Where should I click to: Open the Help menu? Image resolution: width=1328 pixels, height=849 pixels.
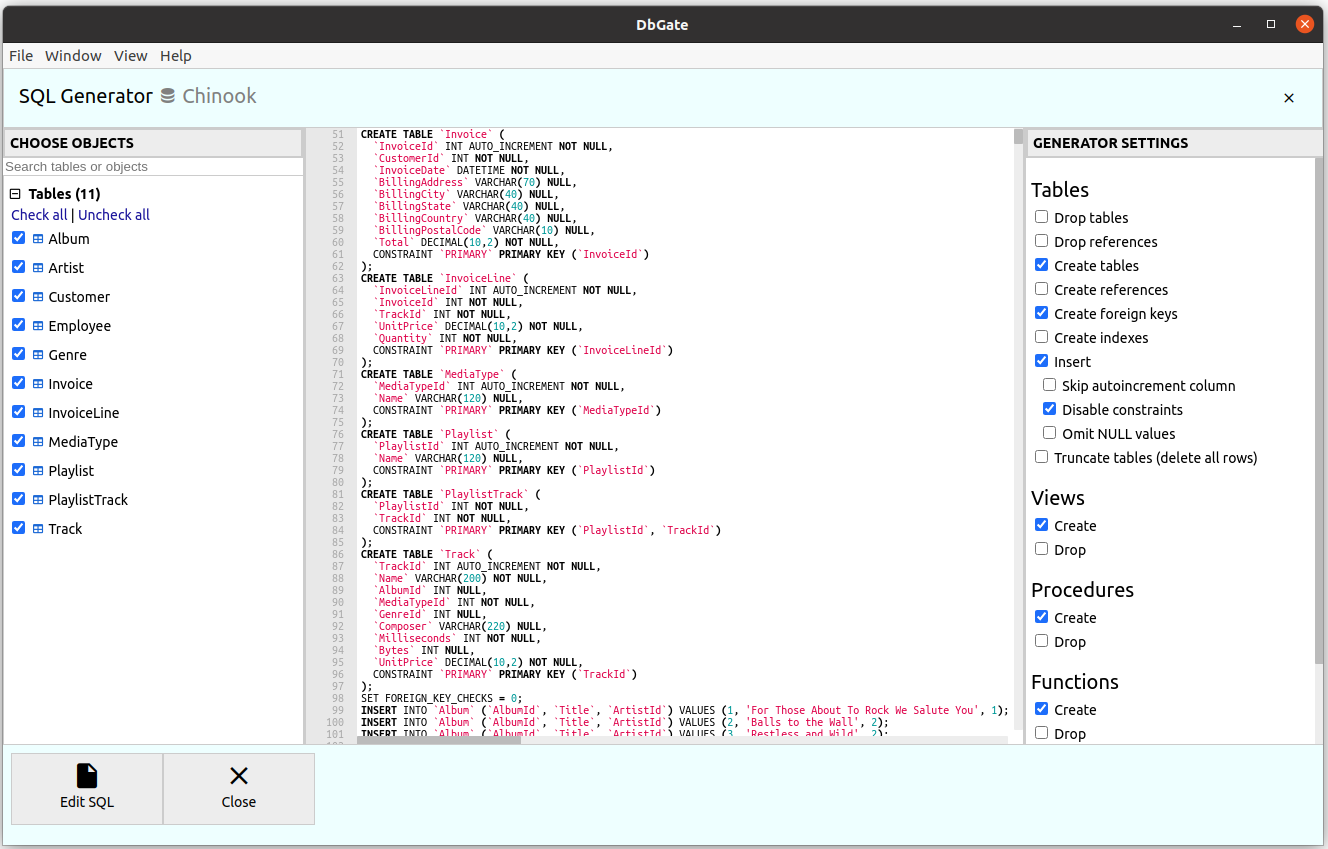tap(176, 56)
